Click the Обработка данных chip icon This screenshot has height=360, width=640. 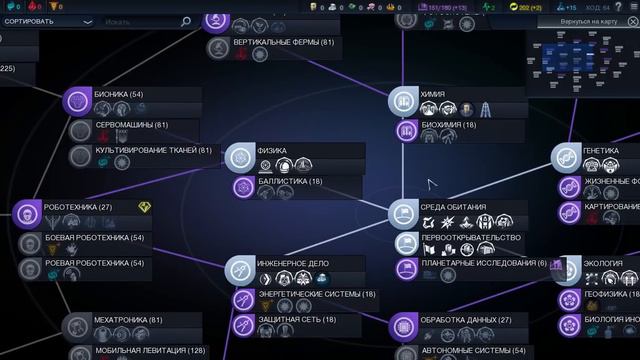403,327
